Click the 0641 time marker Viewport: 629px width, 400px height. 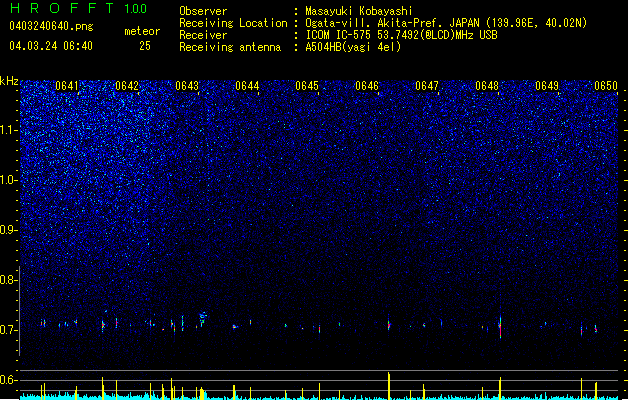point(67,86)
